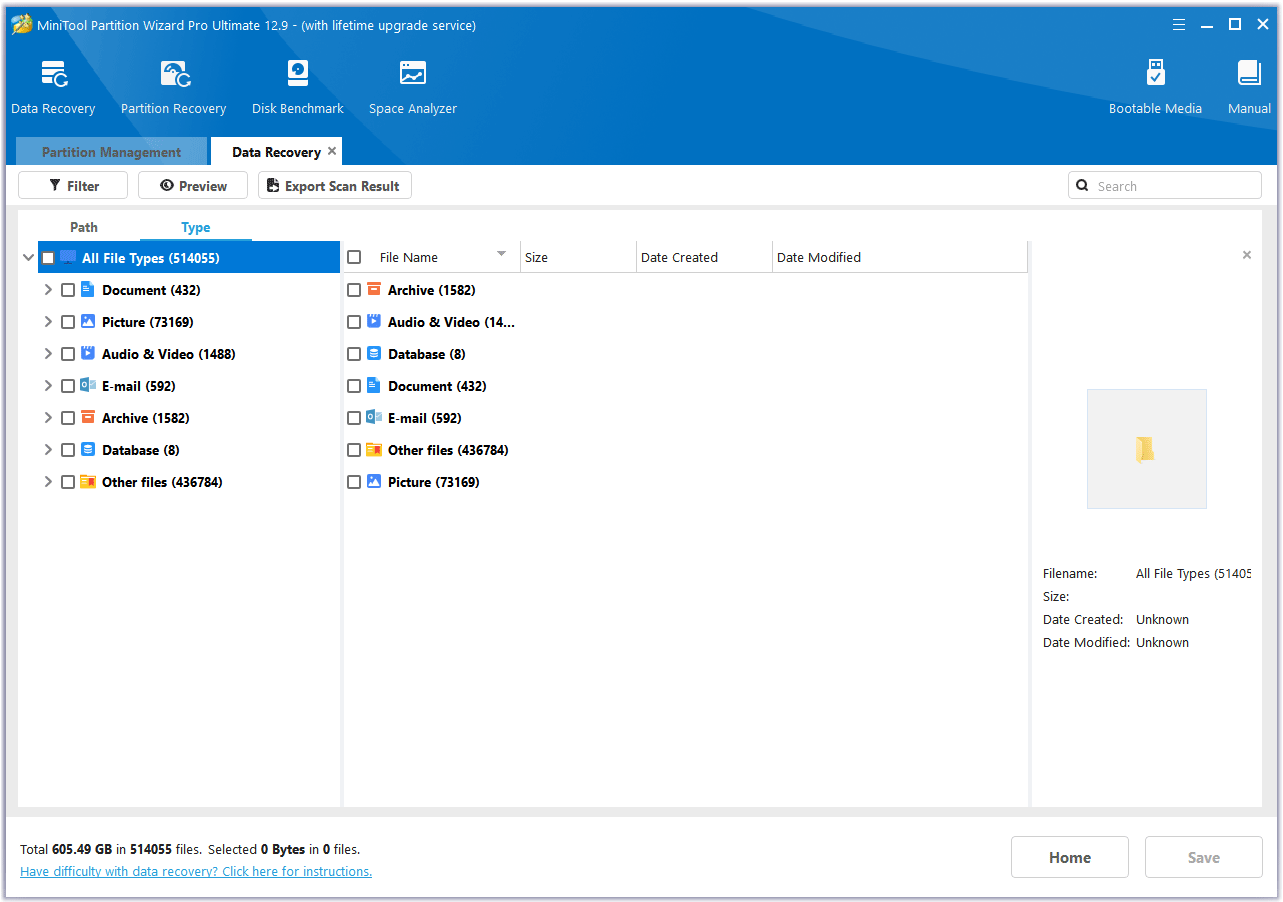Screen dimensions: 1283x902
Task: Click the Audio & Video icon in file list
Action: pyautogui.click(x=374, y=322)
